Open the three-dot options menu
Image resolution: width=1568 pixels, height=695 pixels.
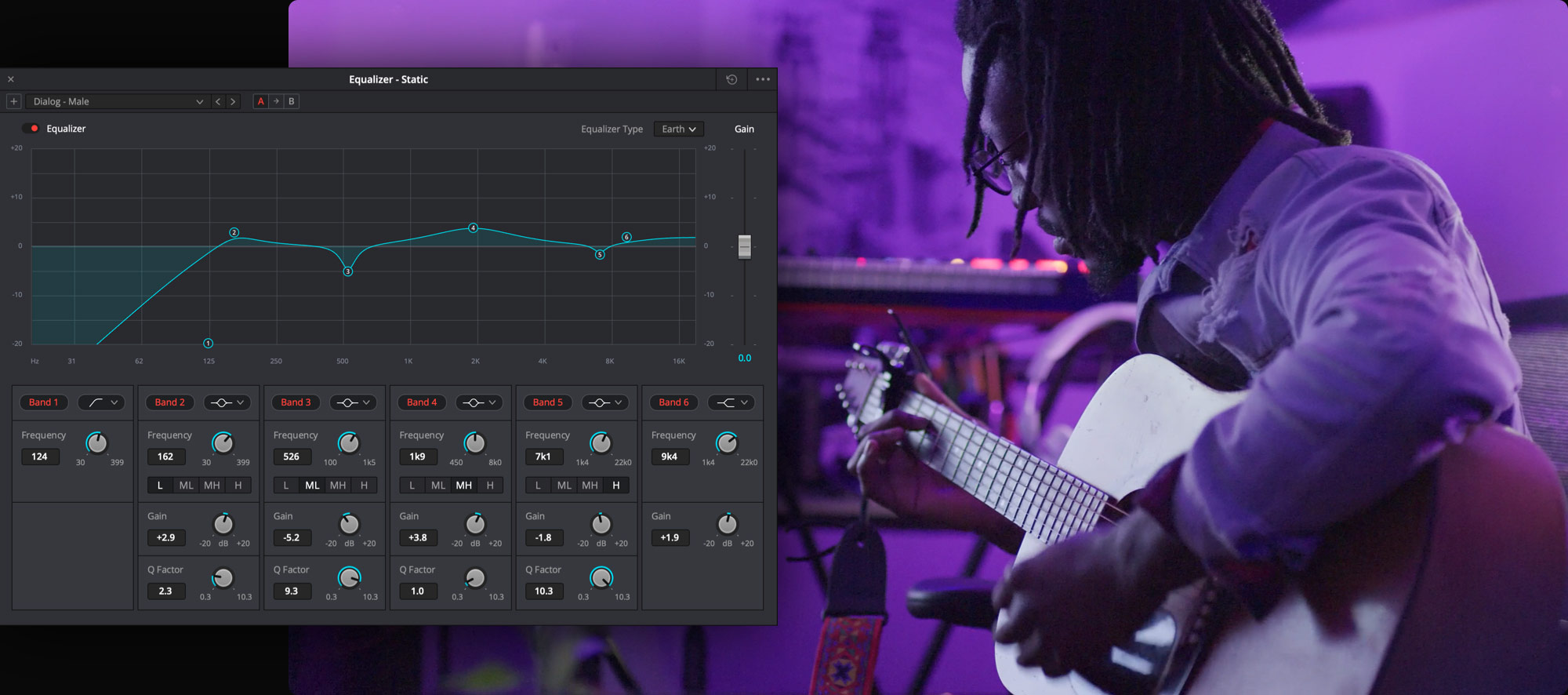(763, 79)
